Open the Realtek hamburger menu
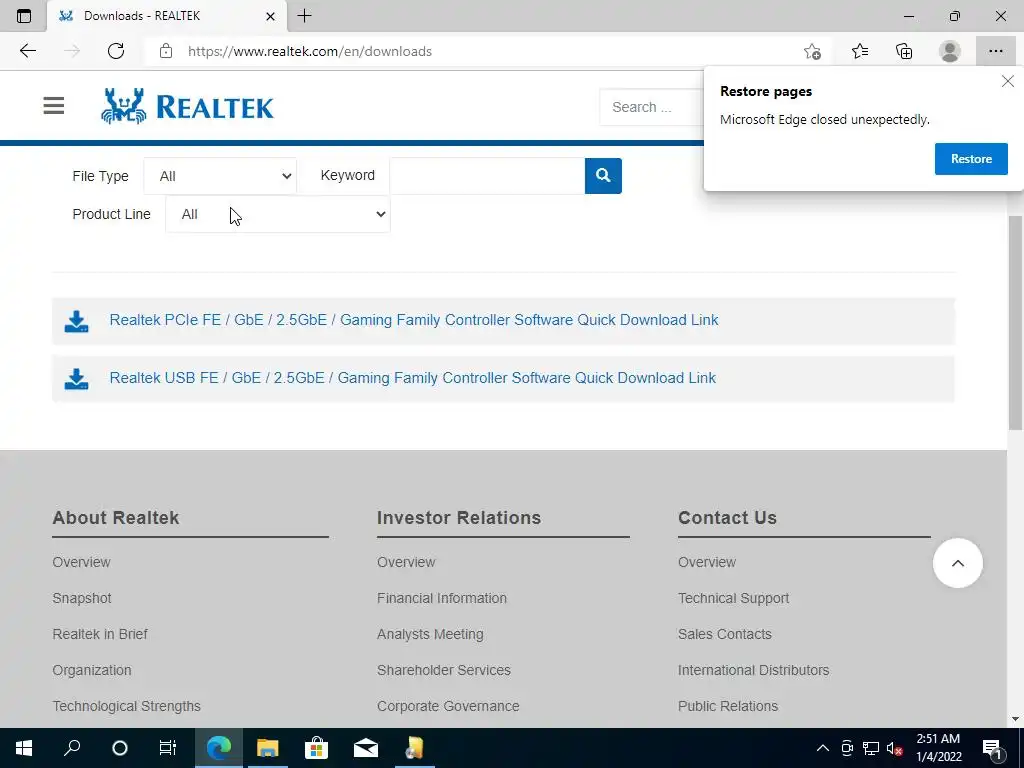 click(54, 106)
